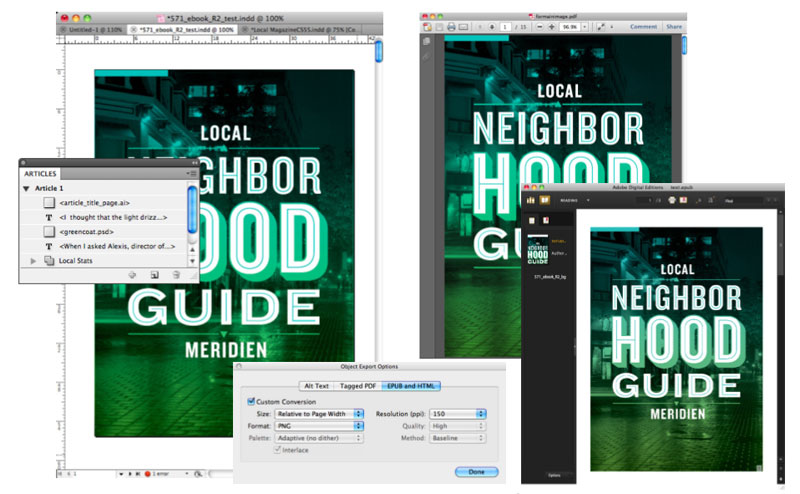800x494 pixels.
Task: Click the Articles panel tab
Action: 40,174
